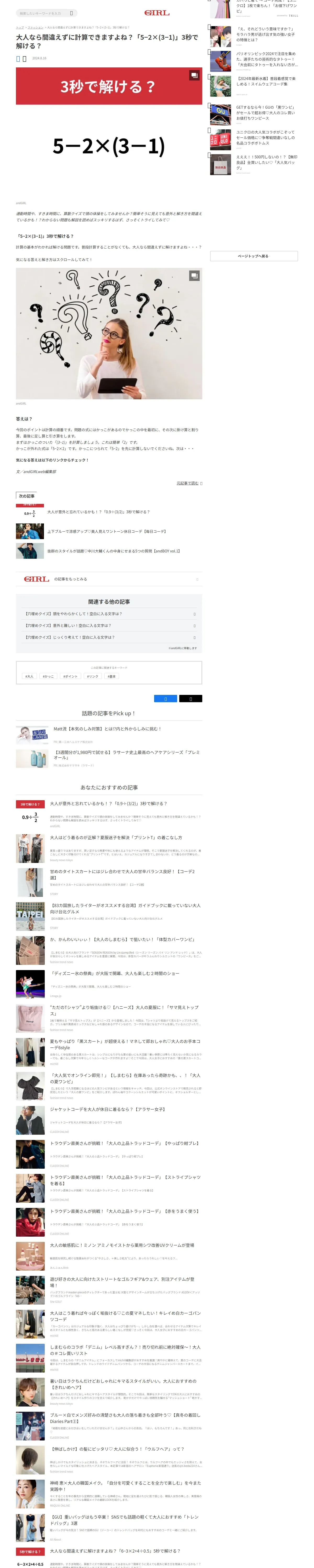Screen dimensions: 314x1568
Task: Go to トップ in the breadcrumb
Action: coord(20,27)
